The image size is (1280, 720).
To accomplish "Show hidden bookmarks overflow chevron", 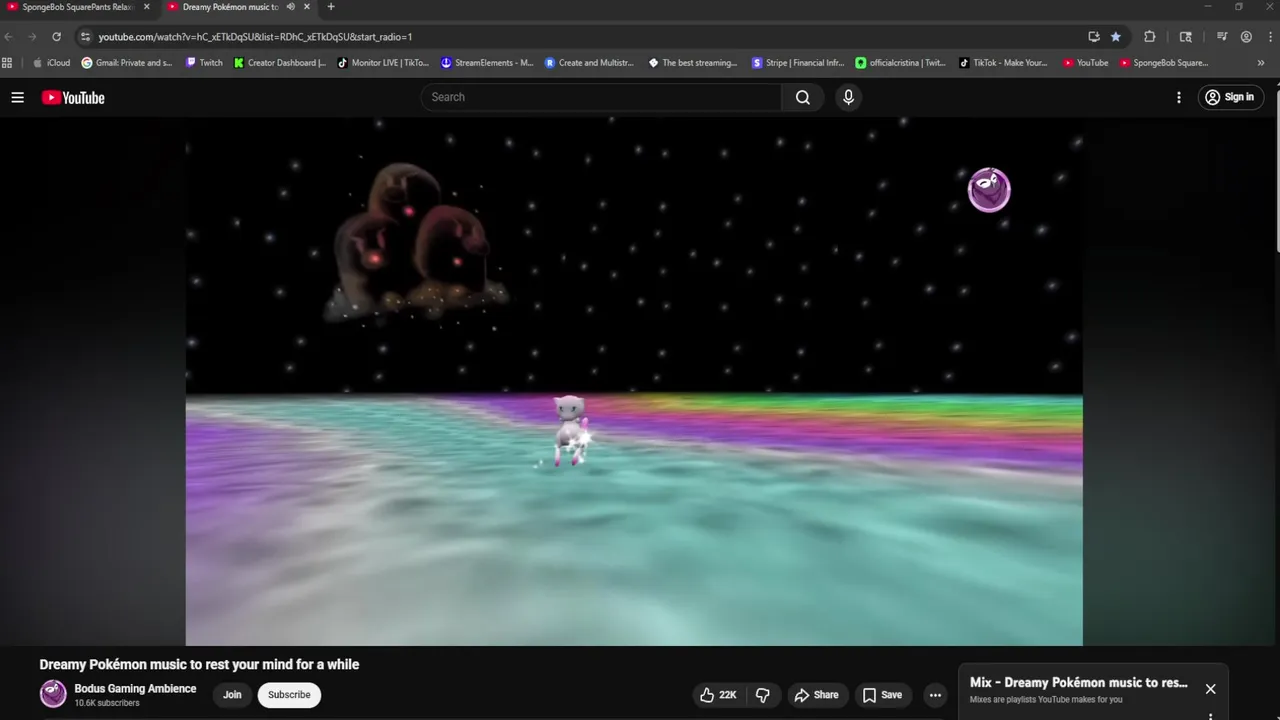I will click(1261, 63).
